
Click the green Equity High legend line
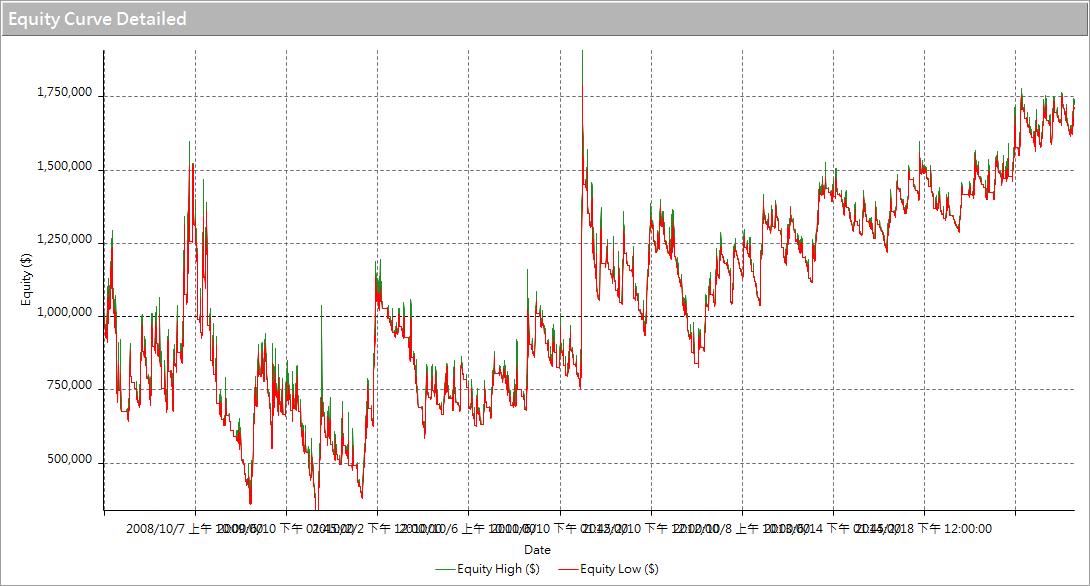(446, 569)
